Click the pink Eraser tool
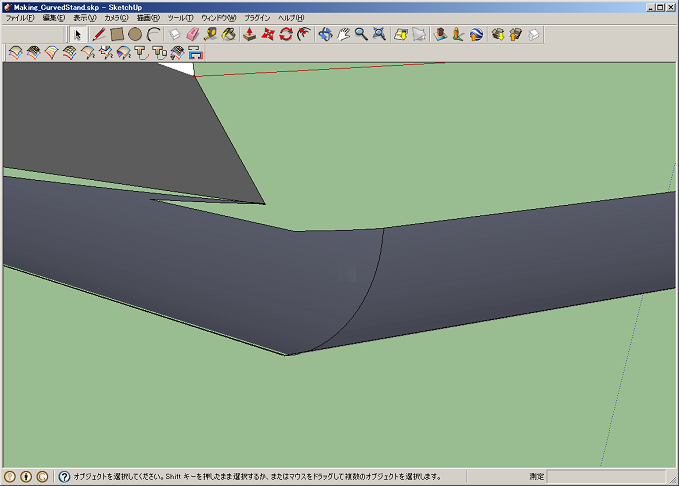Viewport: 679px width, 486px height. click(193, 34)
